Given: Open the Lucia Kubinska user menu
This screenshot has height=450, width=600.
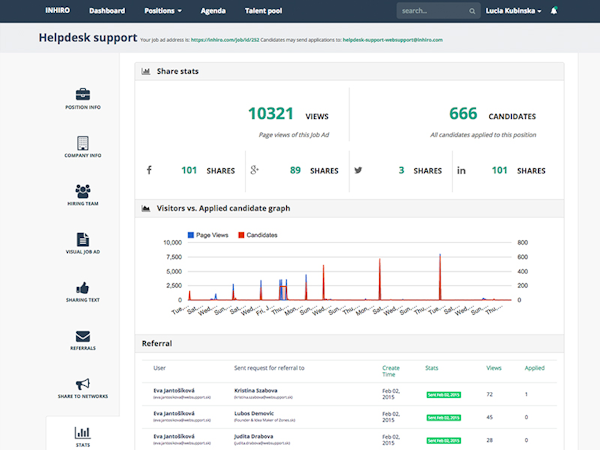Looking at the screenshot, I should pyautogui.click(x=512, y=11).
